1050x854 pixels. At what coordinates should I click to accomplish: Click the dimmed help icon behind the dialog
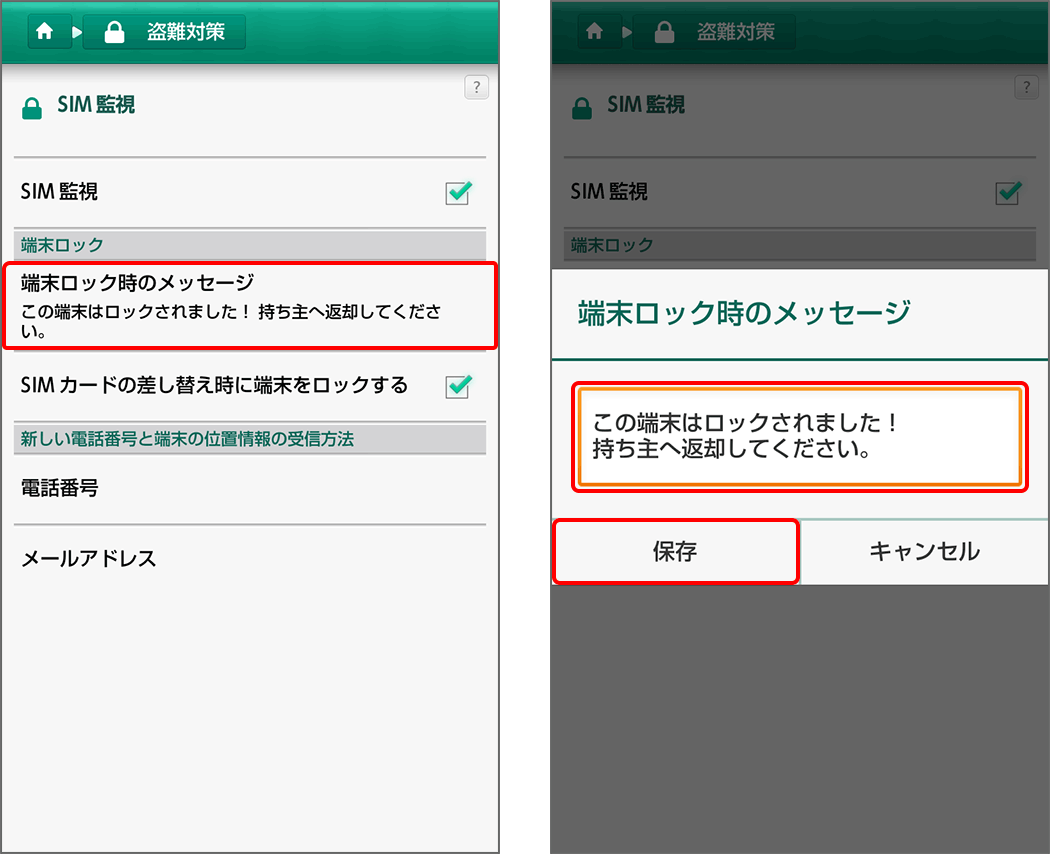tap(1026, 87)
